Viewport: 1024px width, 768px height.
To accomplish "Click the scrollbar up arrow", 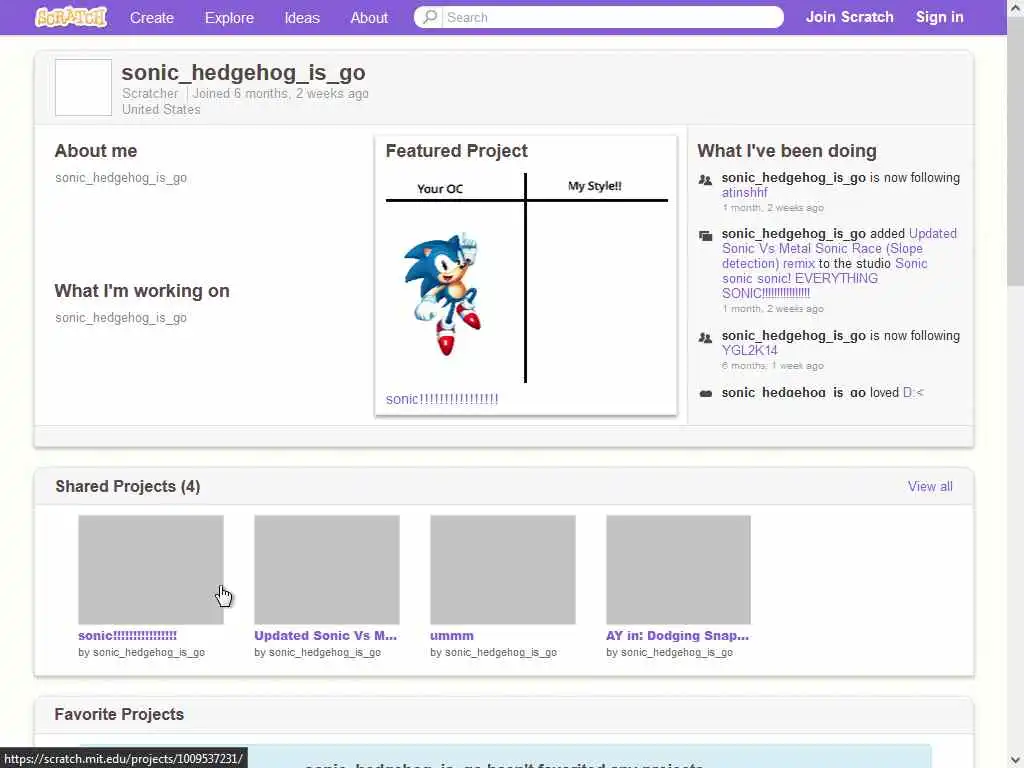I will click(x=1016, y=8).
